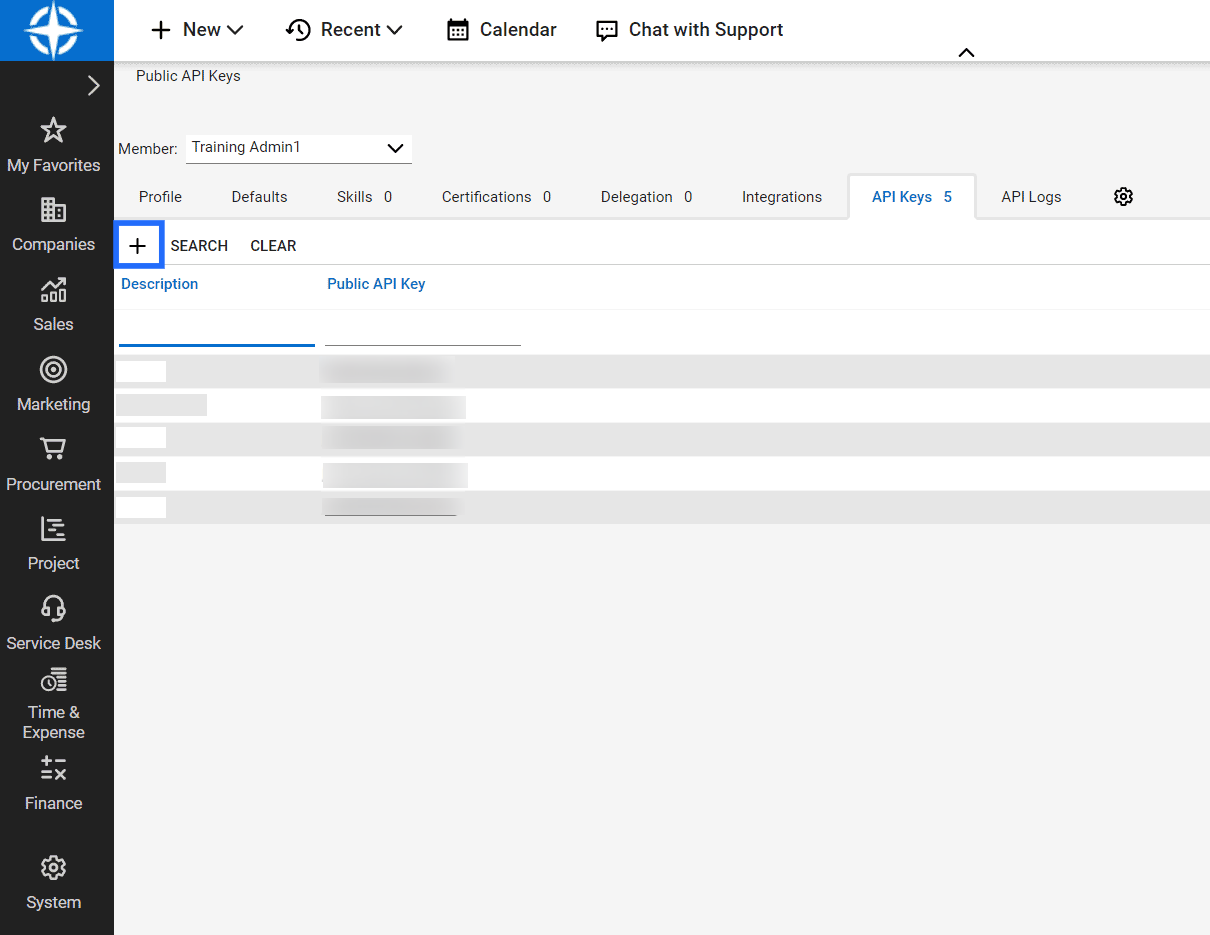Click the tab settings gear icon
The image size is (1210, 935).
coord(1123,197)
